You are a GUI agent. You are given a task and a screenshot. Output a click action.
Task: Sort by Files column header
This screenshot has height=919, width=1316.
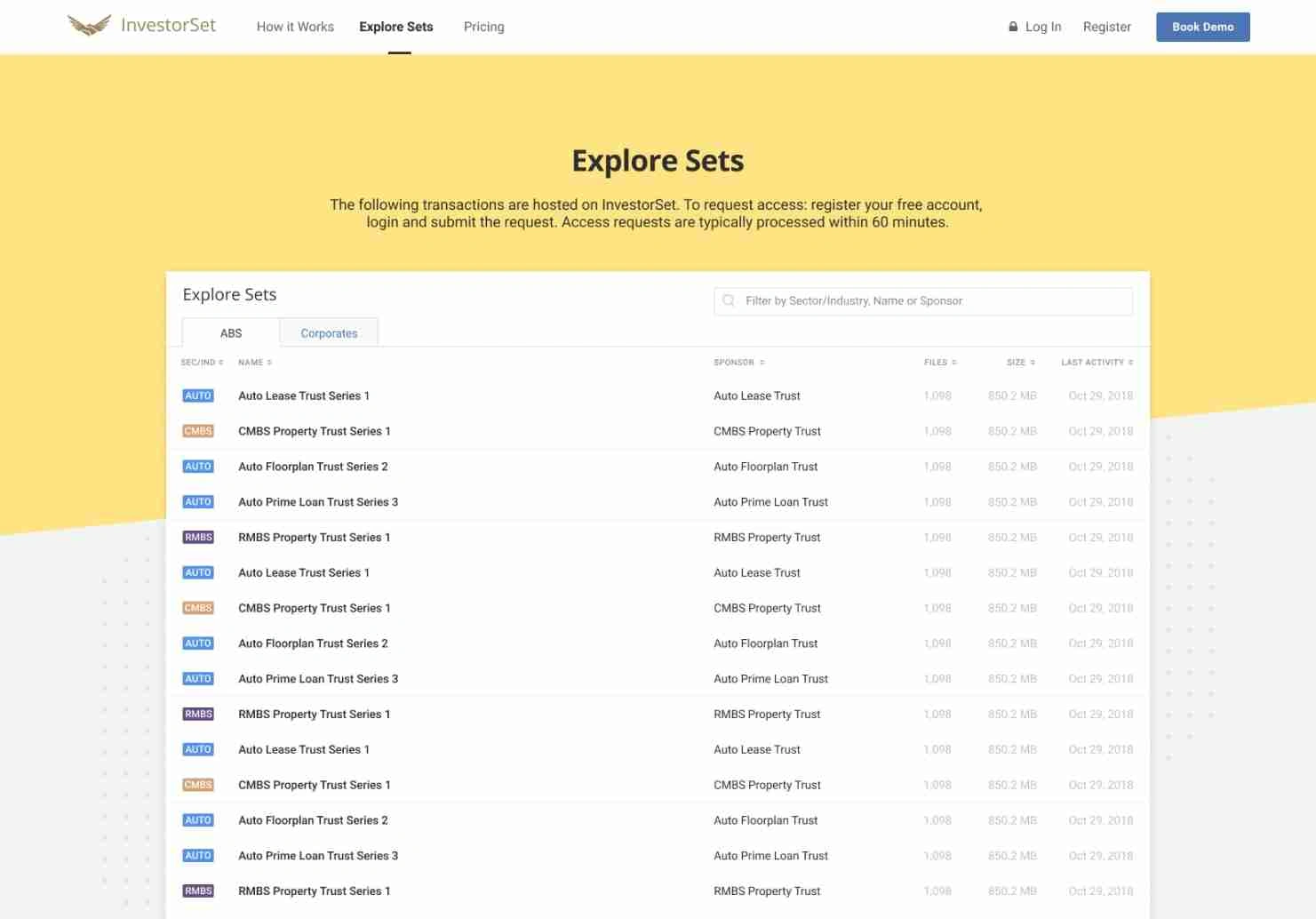click(x=939, y=363)
